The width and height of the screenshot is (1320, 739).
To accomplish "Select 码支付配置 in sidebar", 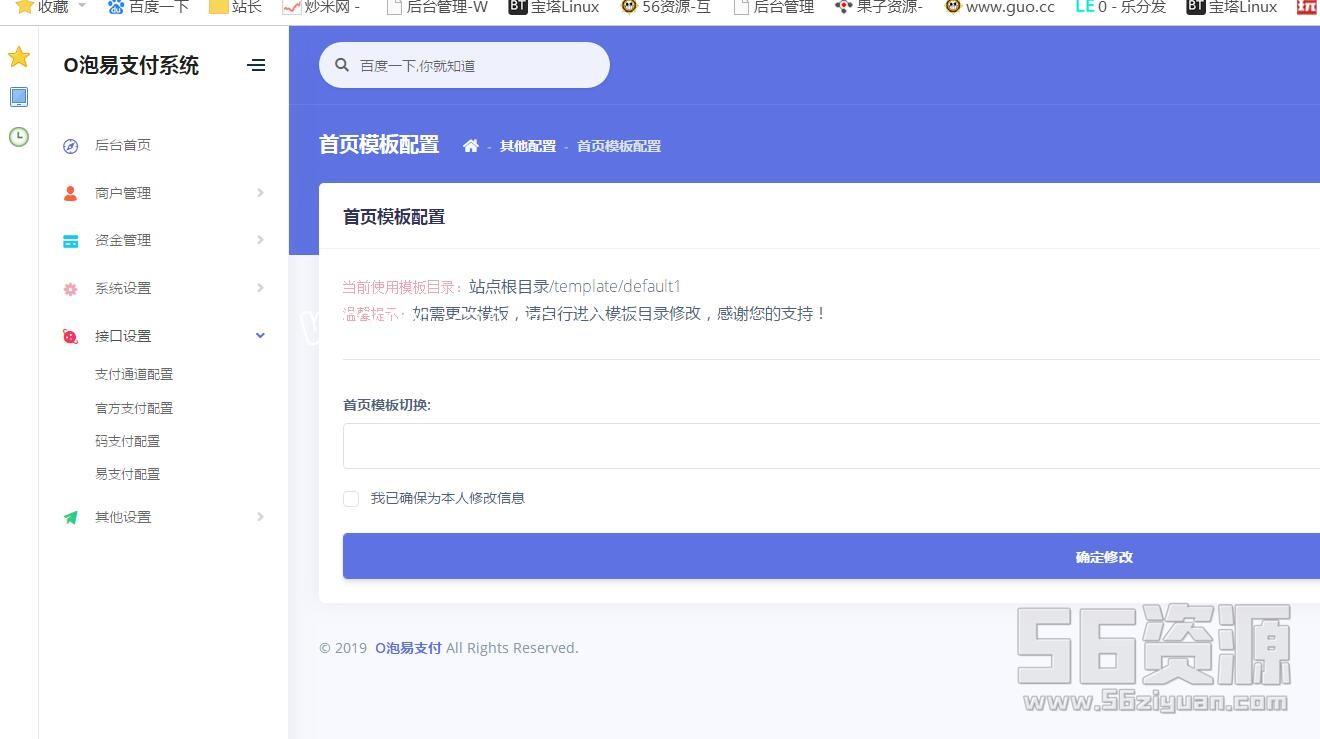I will [127, 441].
